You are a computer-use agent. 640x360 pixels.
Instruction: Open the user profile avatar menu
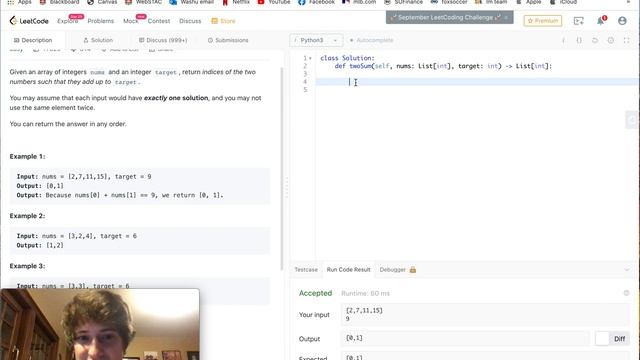[x=622, y=21]
